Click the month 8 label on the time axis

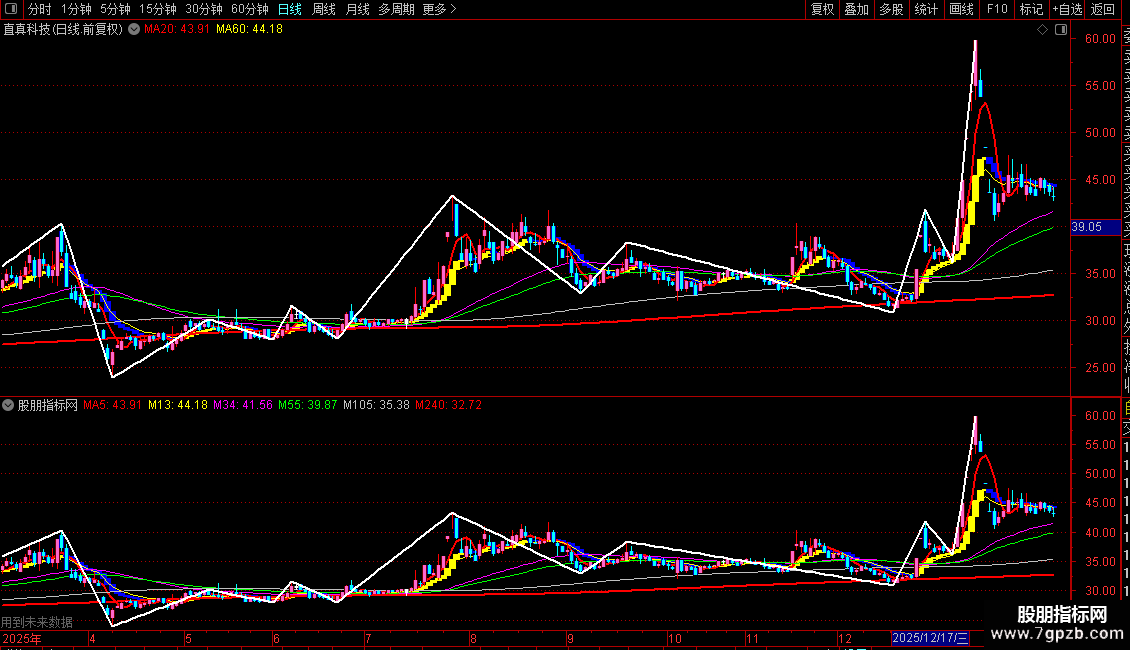pyautogui.click(x=473, y=638)
